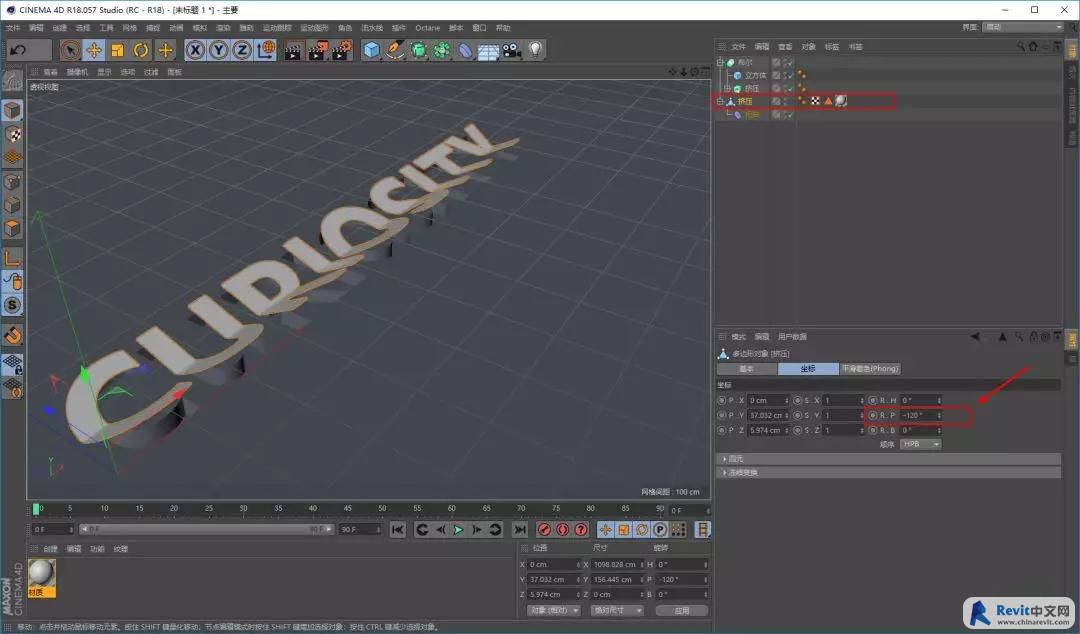Switch to the Phong tab
The image size is (1080, 634).
point(870,369)
